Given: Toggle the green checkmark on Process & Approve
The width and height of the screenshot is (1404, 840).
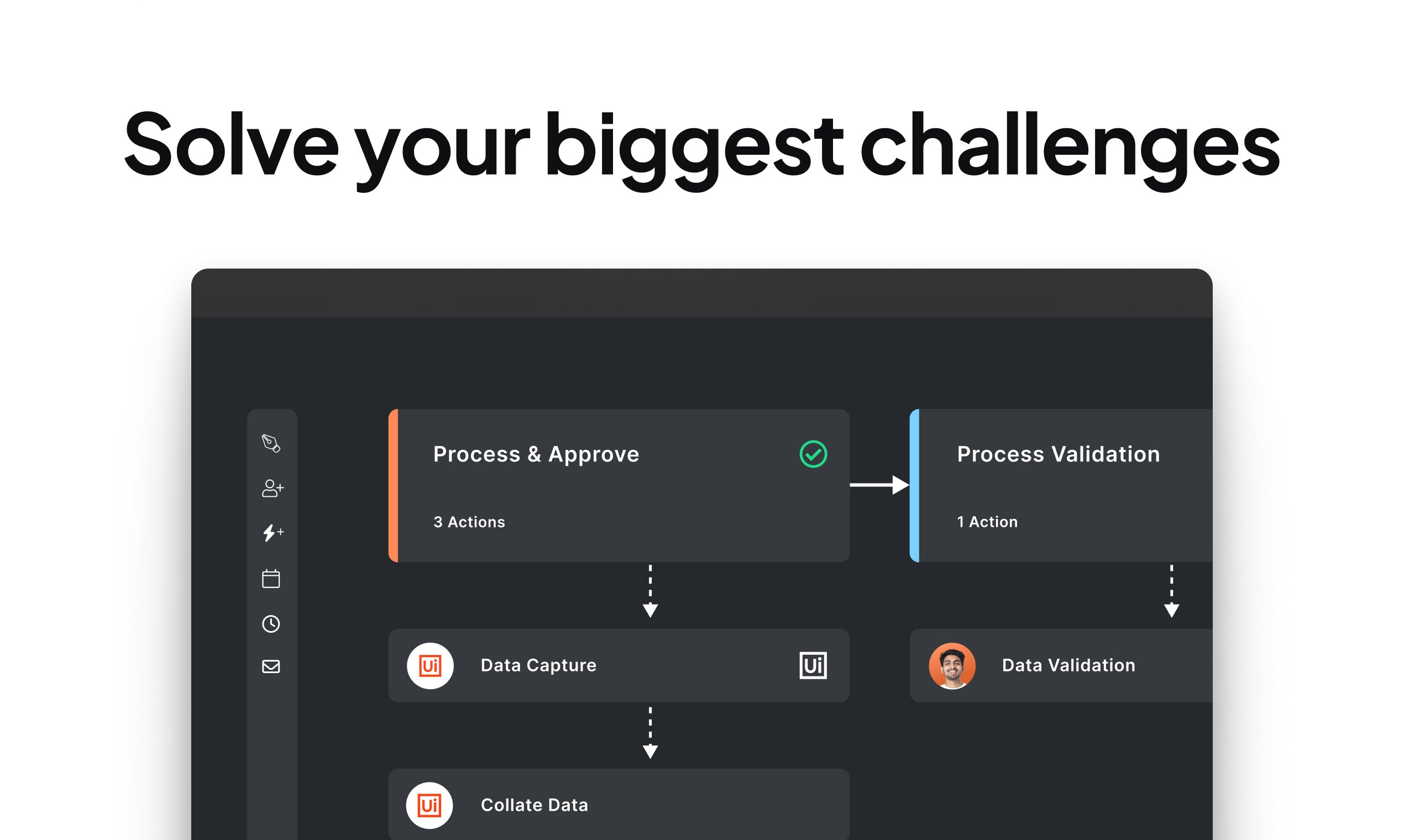Looking at the screenshot, I should point(813,454).
